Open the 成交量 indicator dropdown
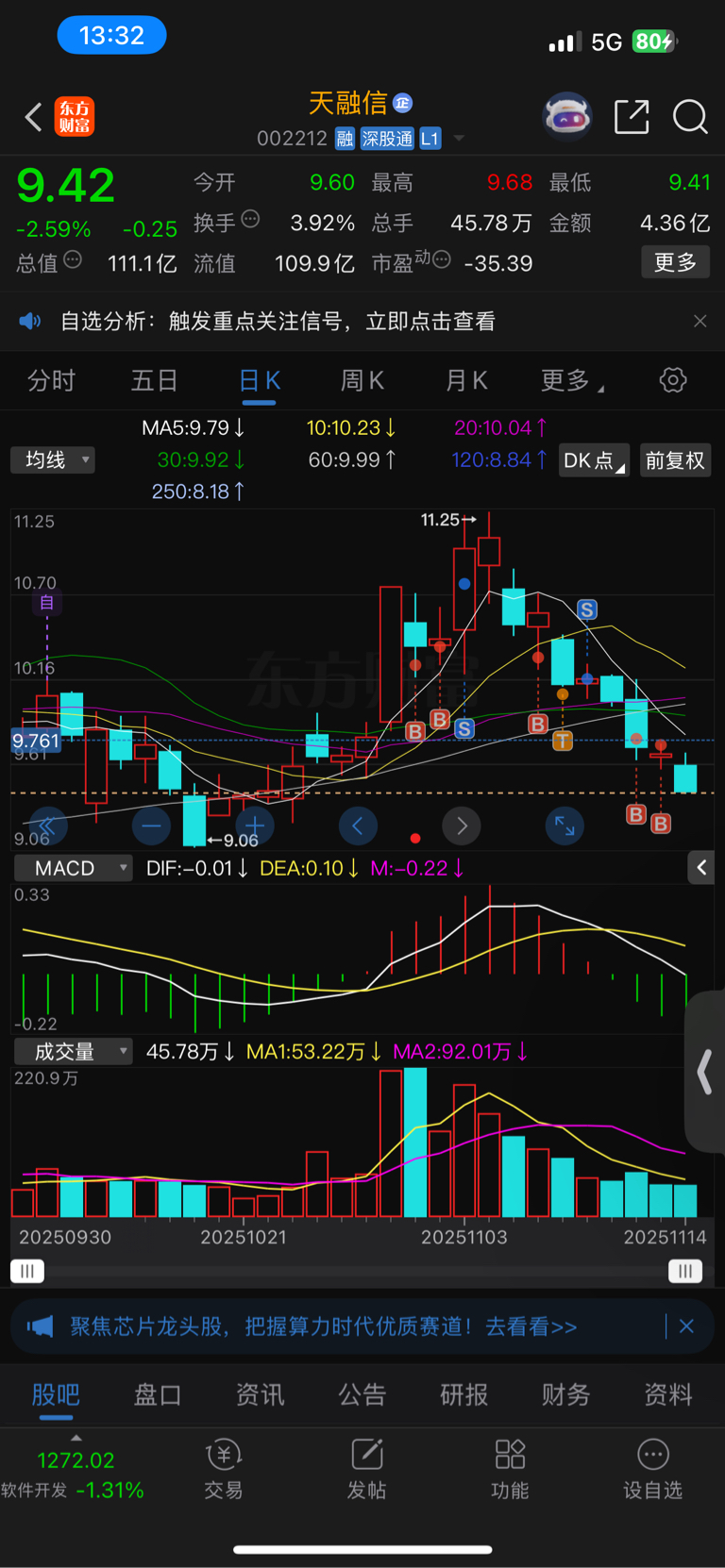 [73, 1051]
